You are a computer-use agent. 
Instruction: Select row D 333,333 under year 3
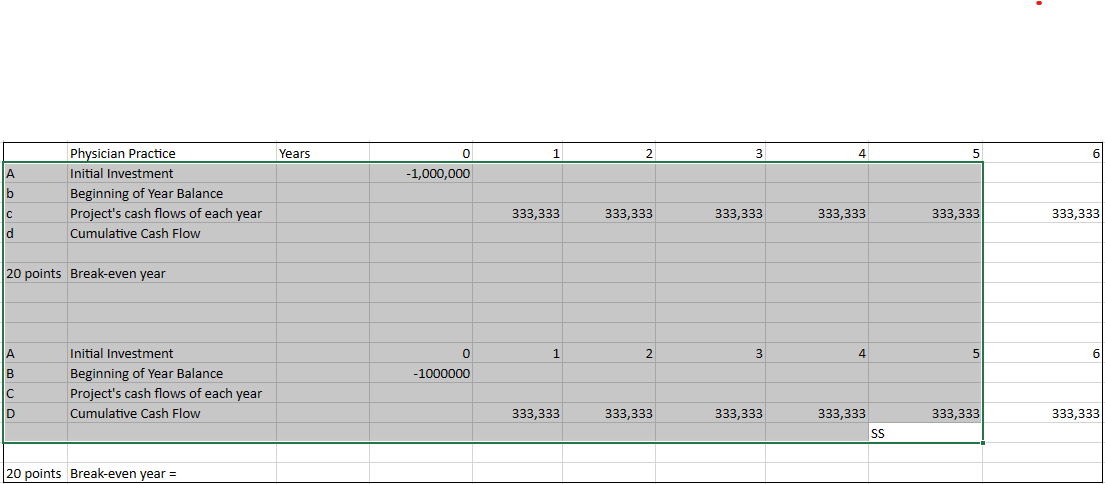click(x=710, y=414)
